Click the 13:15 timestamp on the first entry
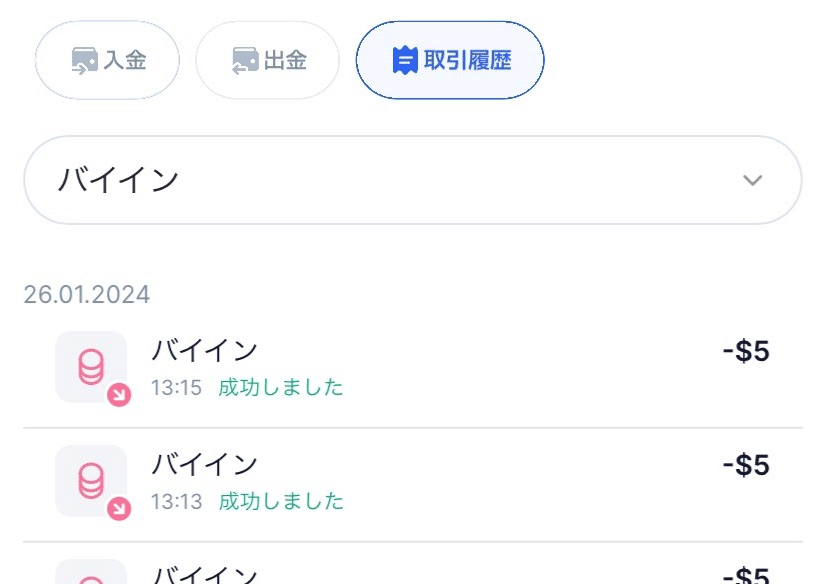826x584 pixels. [174, 387]
